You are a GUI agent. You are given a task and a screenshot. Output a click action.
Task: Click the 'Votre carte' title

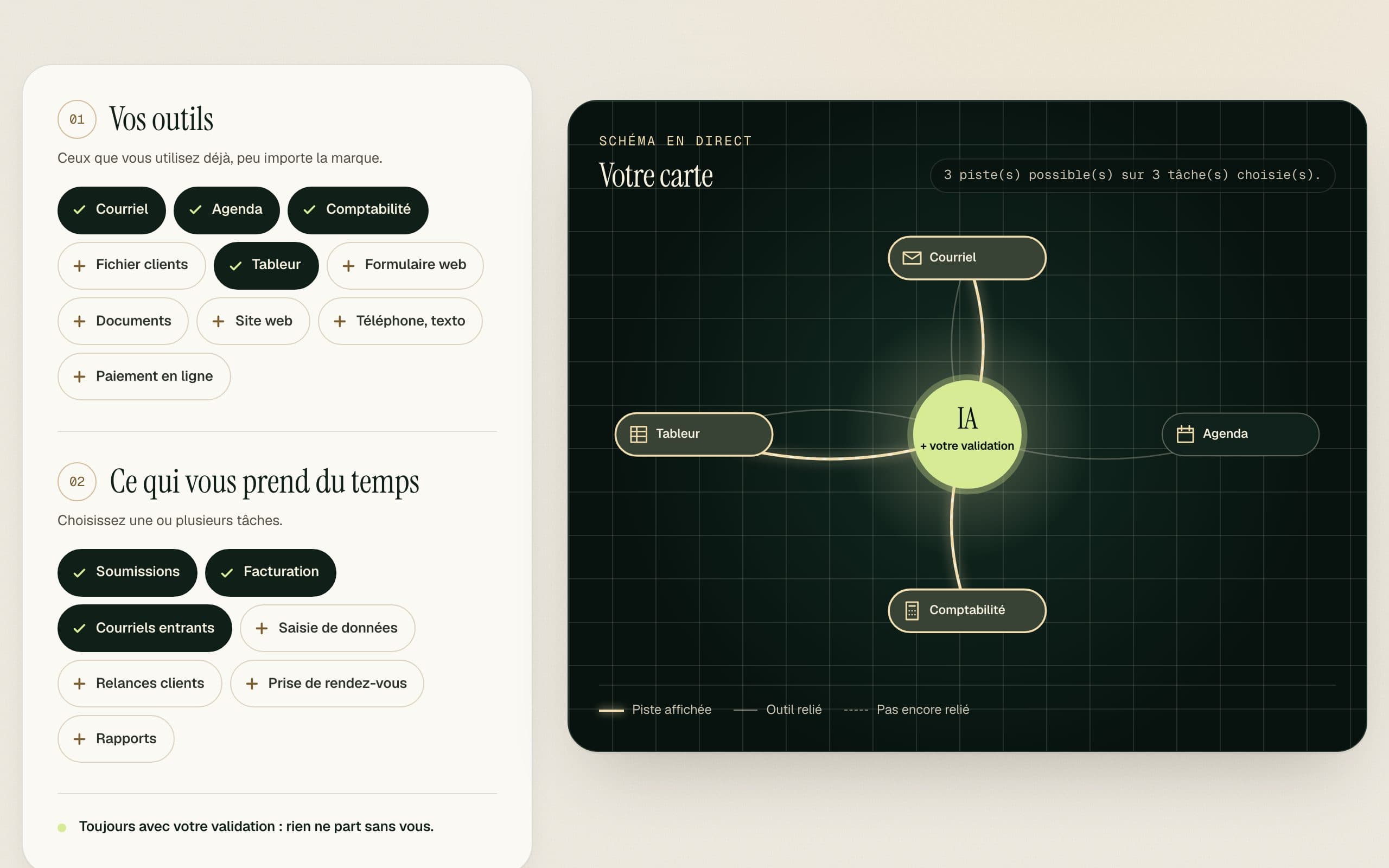655,176
